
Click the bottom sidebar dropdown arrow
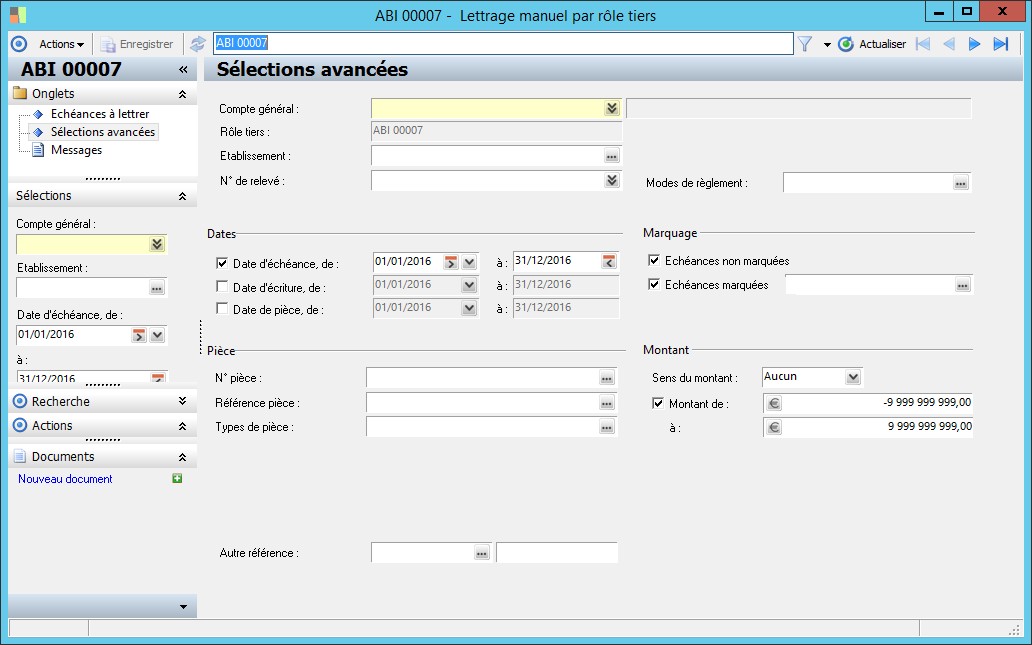click(x=183, y=607)
